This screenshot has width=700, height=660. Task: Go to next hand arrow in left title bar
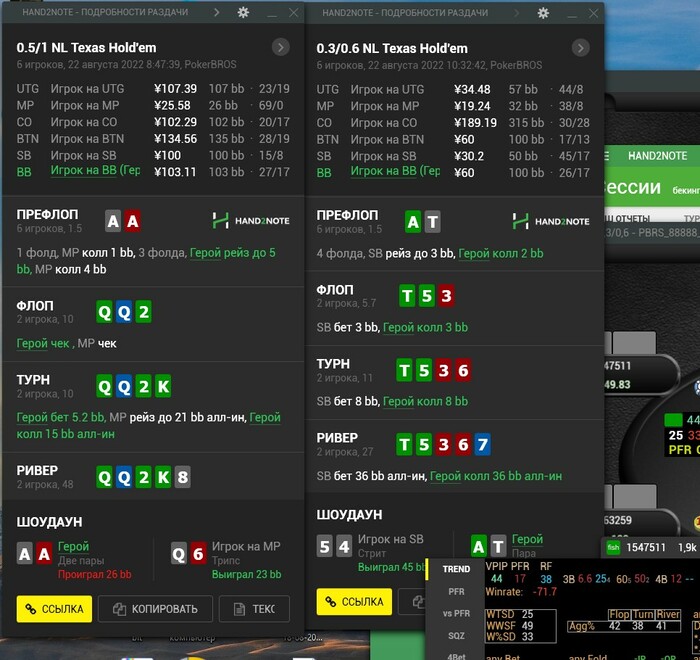coord(217,13)
